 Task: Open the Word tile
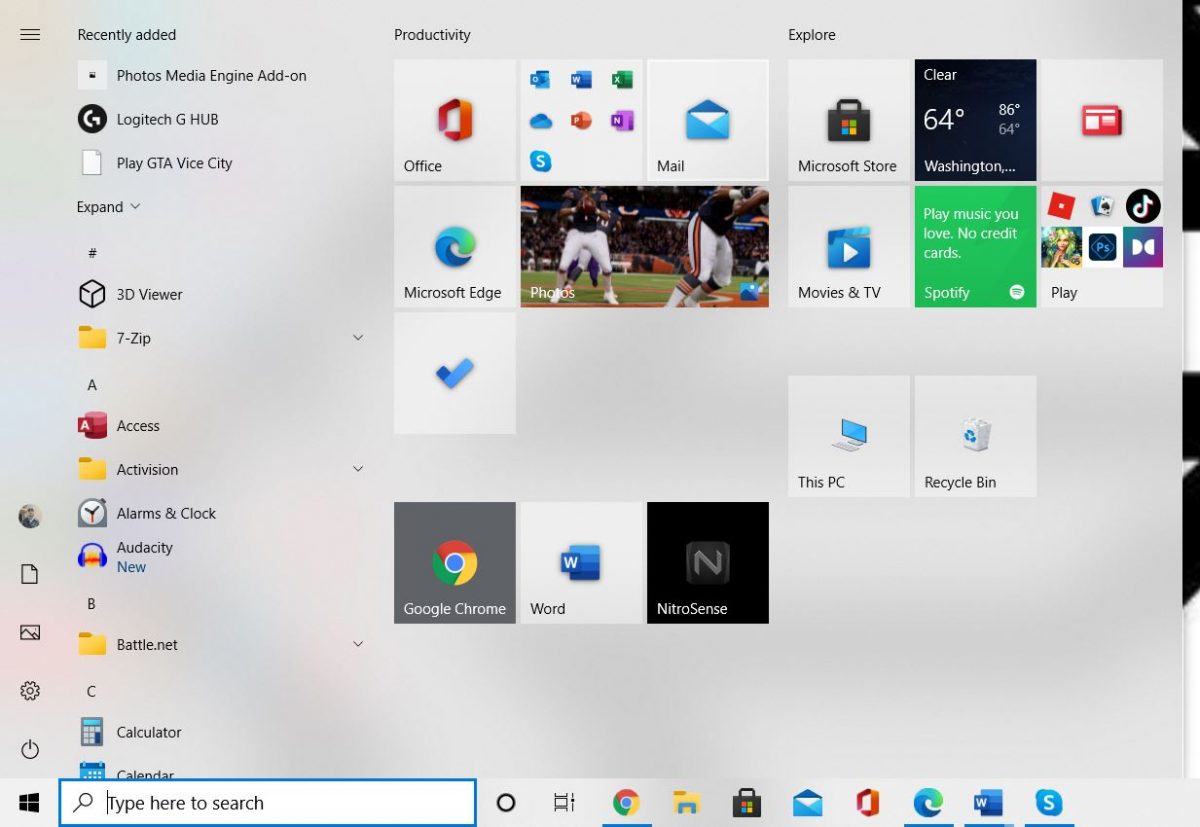point(581,563)
